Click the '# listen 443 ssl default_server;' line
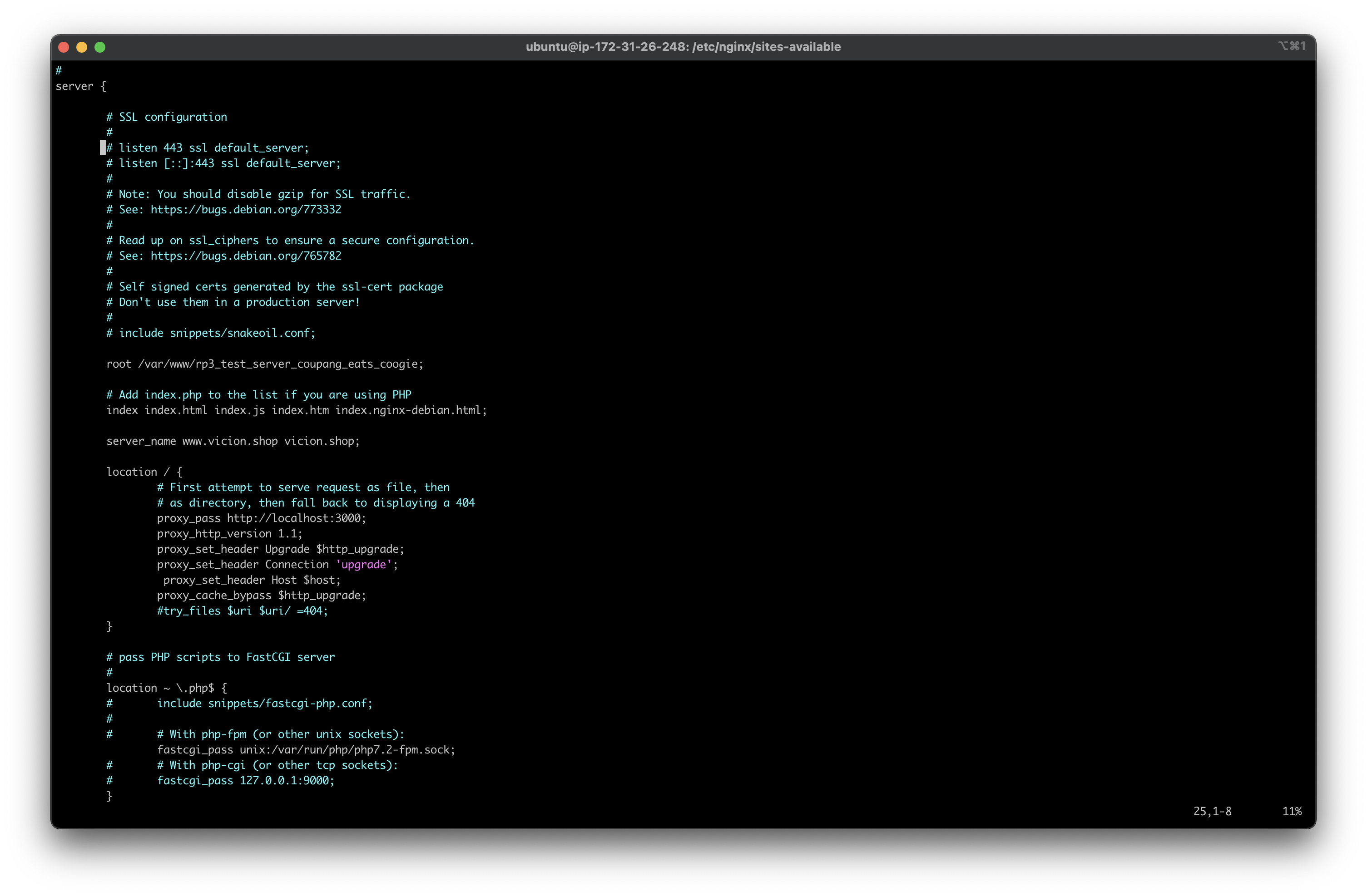This screenshot has width=1367, height=896. point(208,148)
